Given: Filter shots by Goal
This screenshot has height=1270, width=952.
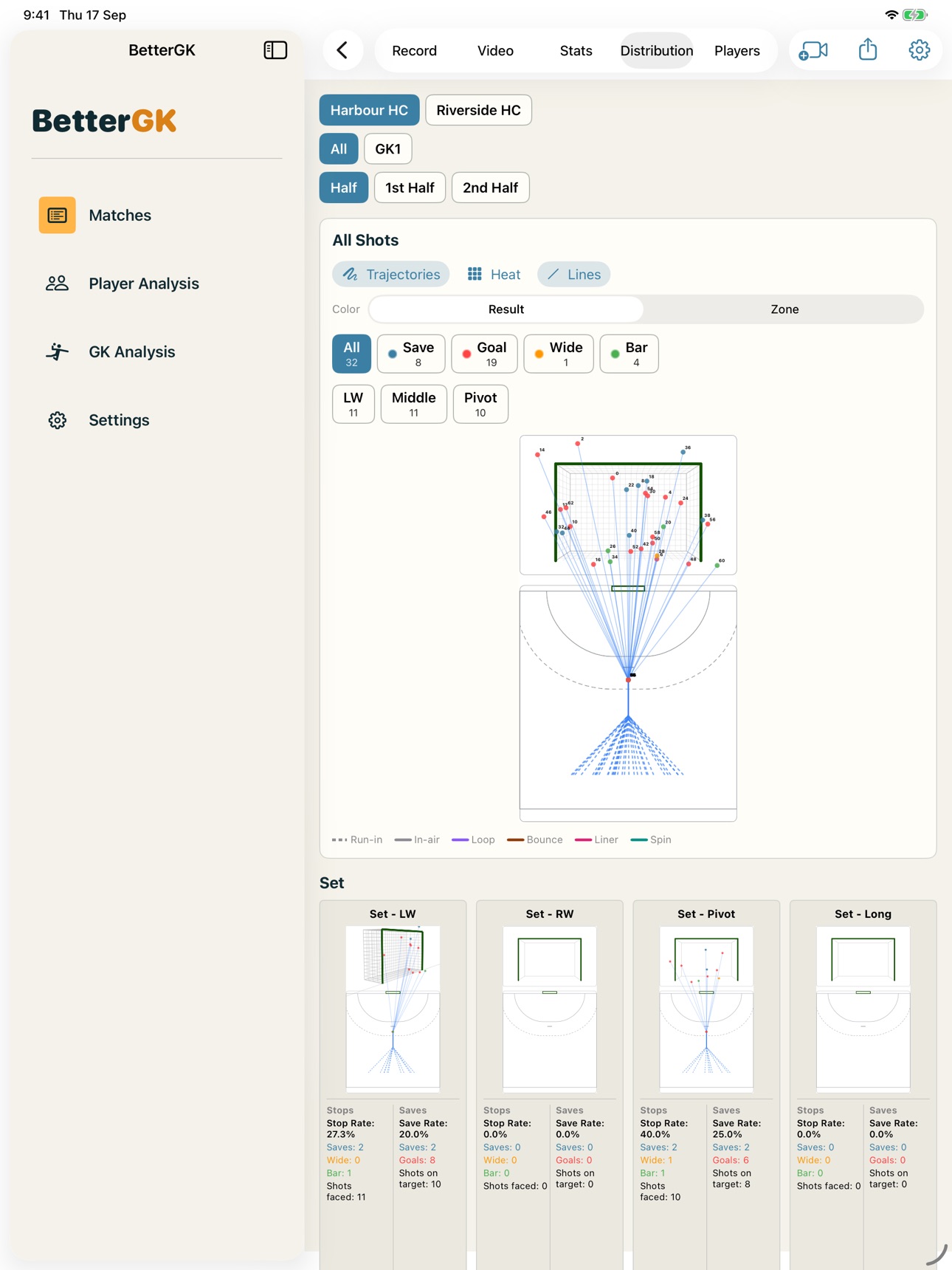Looking at the screenshot, I should pos(484,354).
